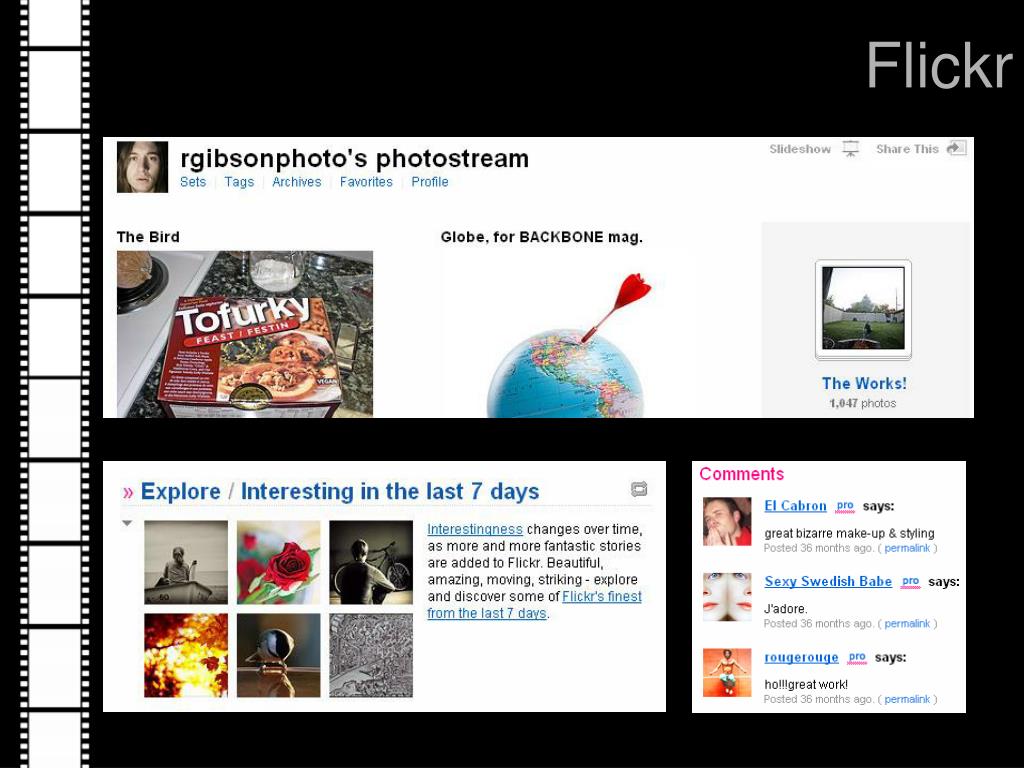This screenshot has height=768, width=1024.
Task: Click the J'adore. comment text
Action: 786,609
